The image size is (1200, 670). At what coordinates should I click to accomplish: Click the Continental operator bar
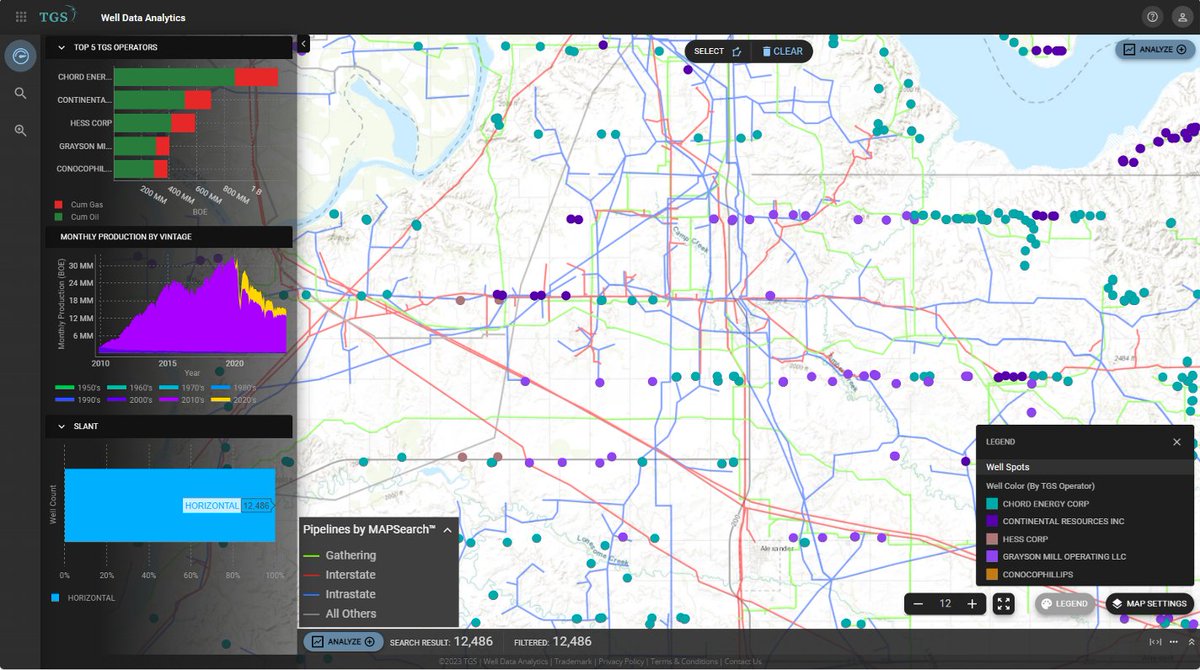[x=162, y=100]
